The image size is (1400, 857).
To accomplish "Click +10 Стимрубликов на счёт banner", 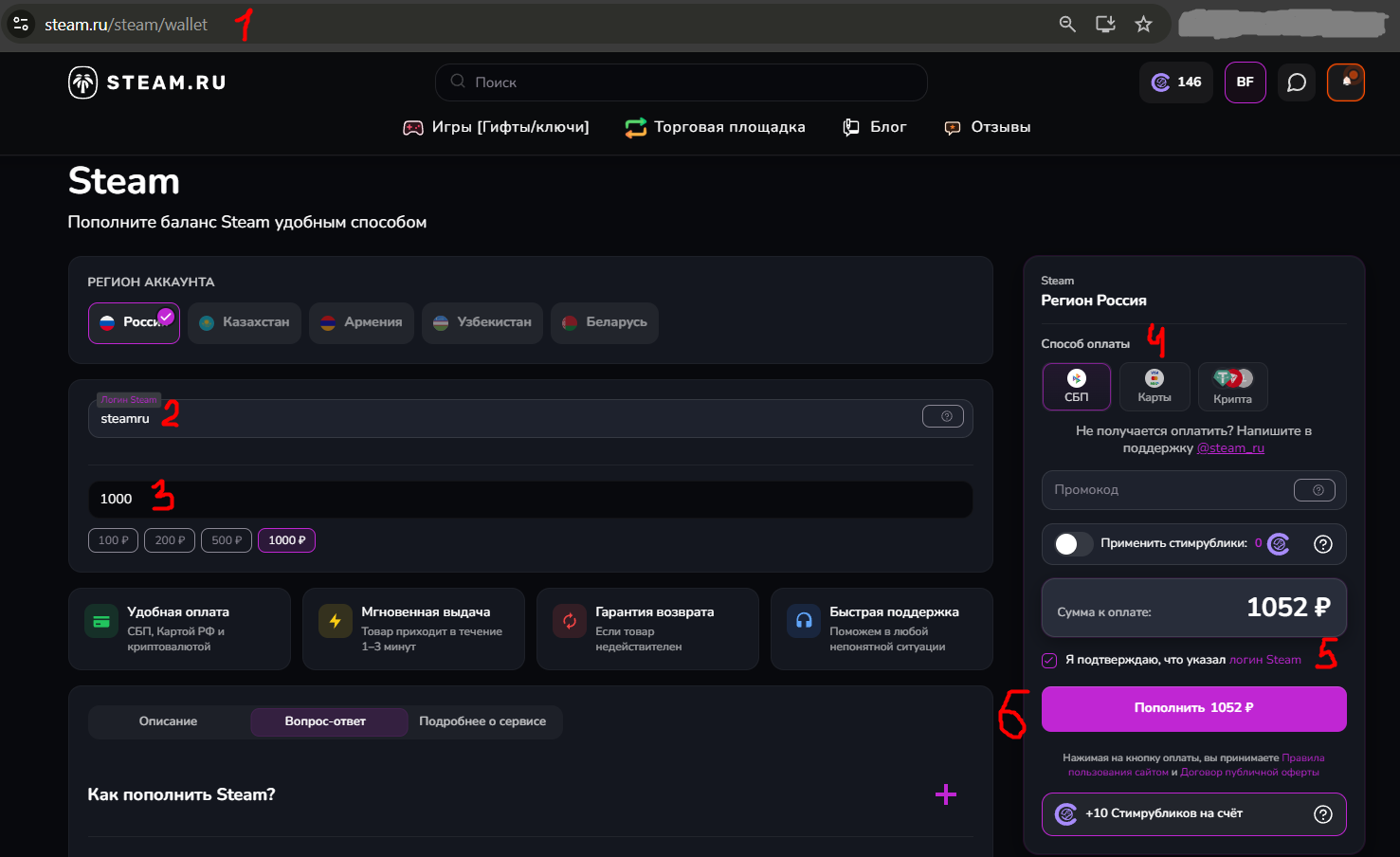I will pyautogui.click(x=1193, y=814).
